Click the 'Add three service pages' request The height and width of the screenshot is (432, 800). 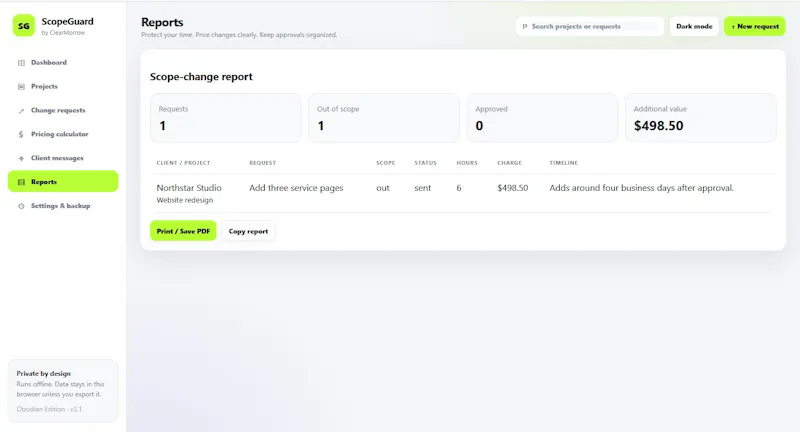pyautogui.click(x=296, y=188)
